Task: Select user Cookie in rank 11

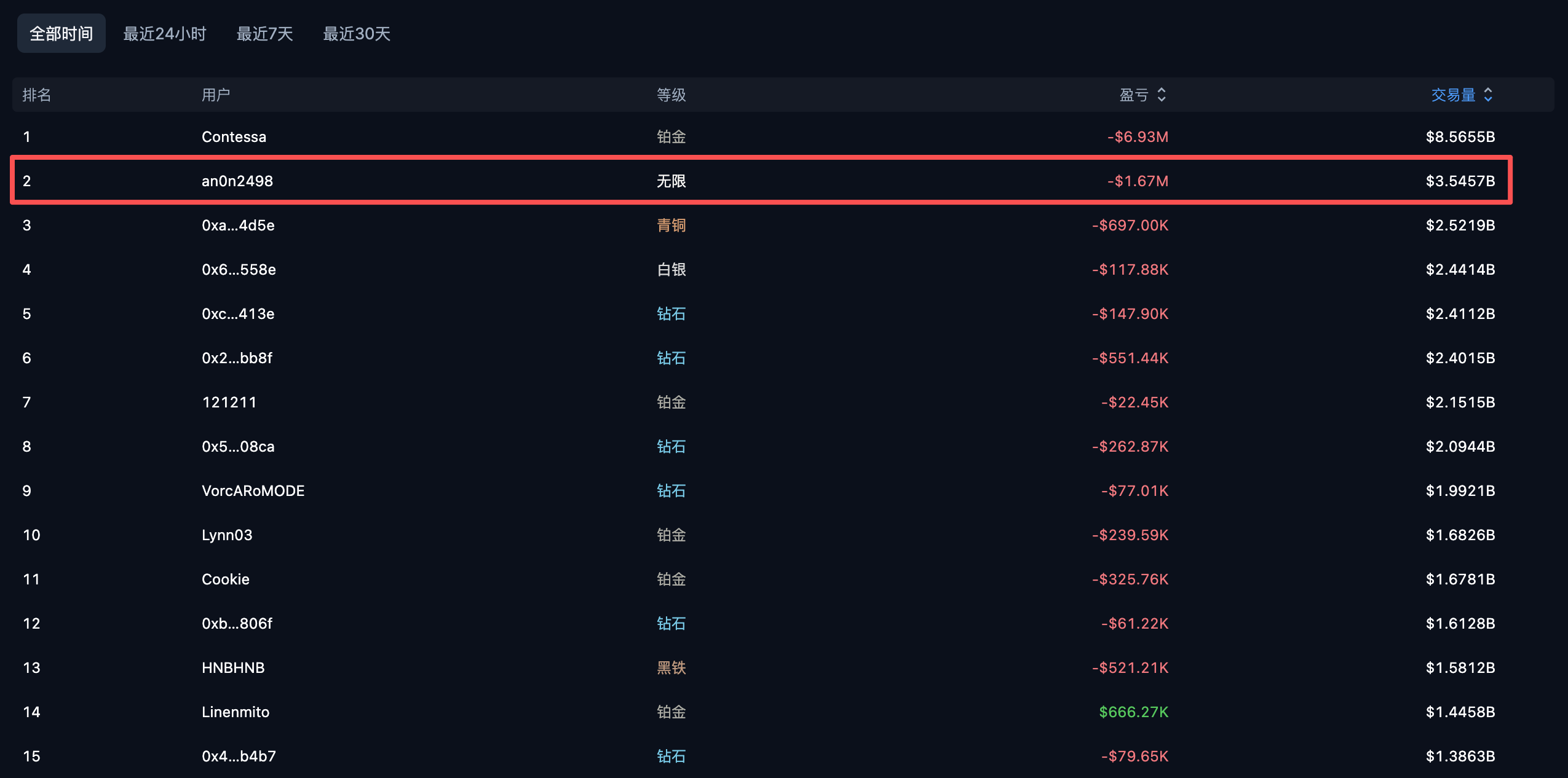Action: pos(226,579)
